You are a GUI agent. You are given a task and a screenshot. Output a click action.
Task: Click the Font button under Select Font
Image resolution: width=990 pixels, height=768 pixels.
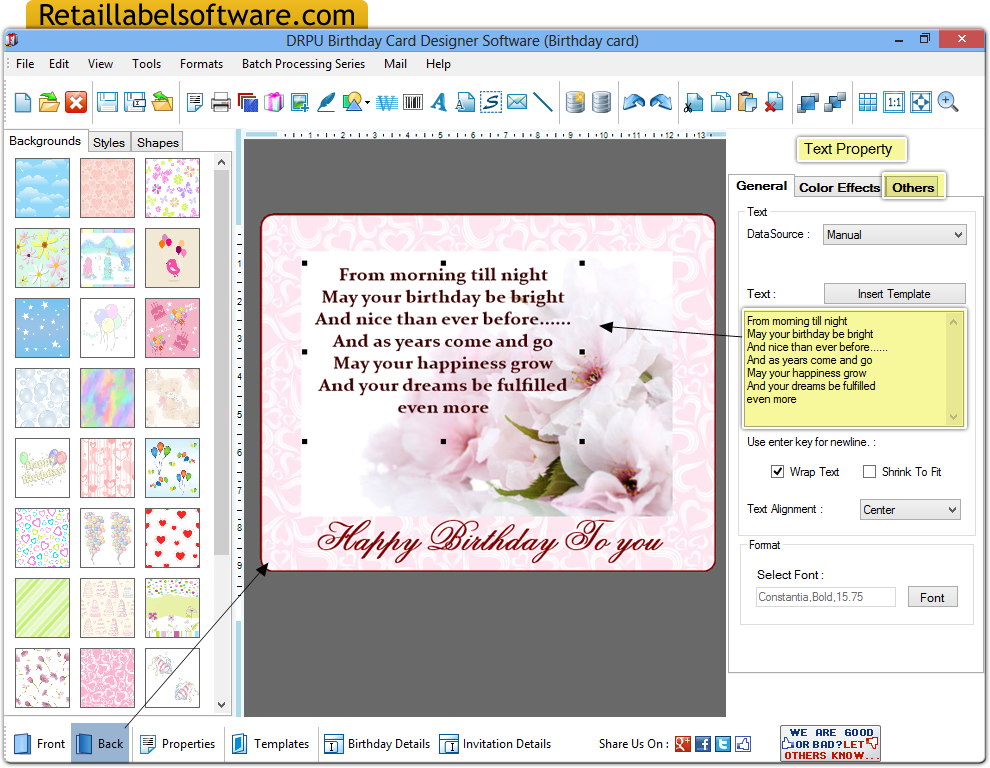(x=932, y=596)
